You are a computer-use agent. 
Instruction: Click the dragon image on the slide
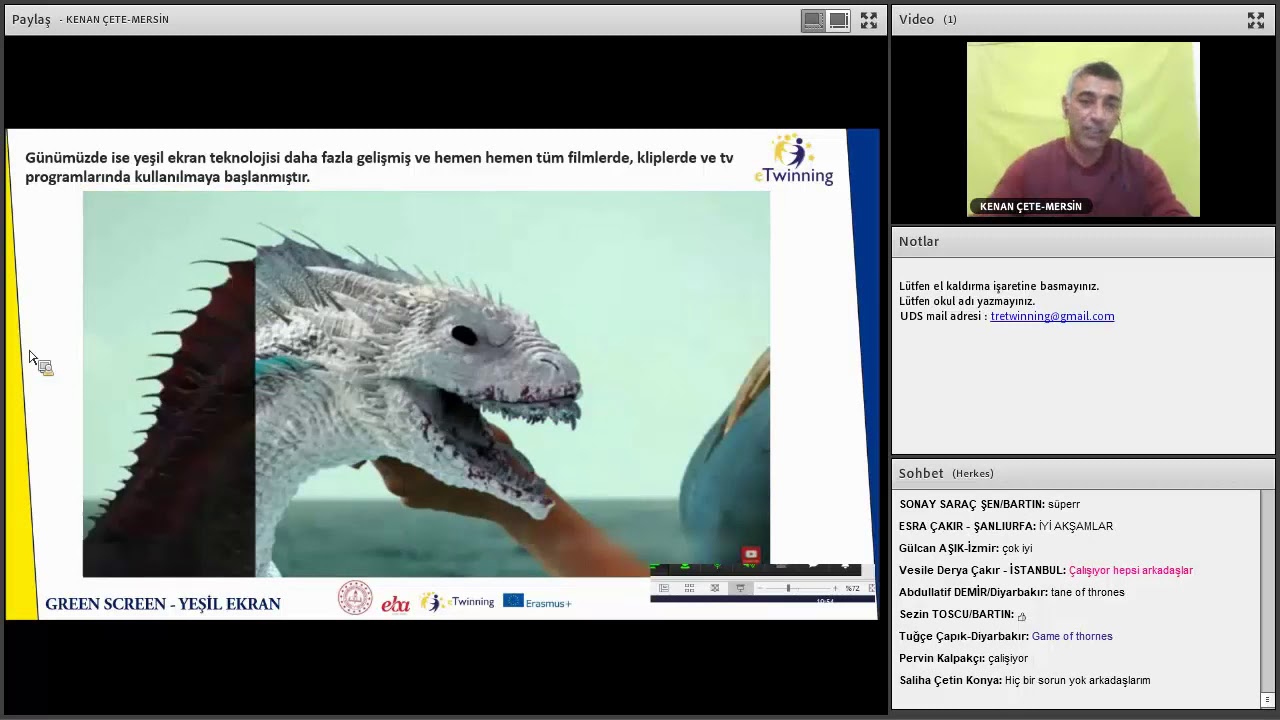click(426, 384)
